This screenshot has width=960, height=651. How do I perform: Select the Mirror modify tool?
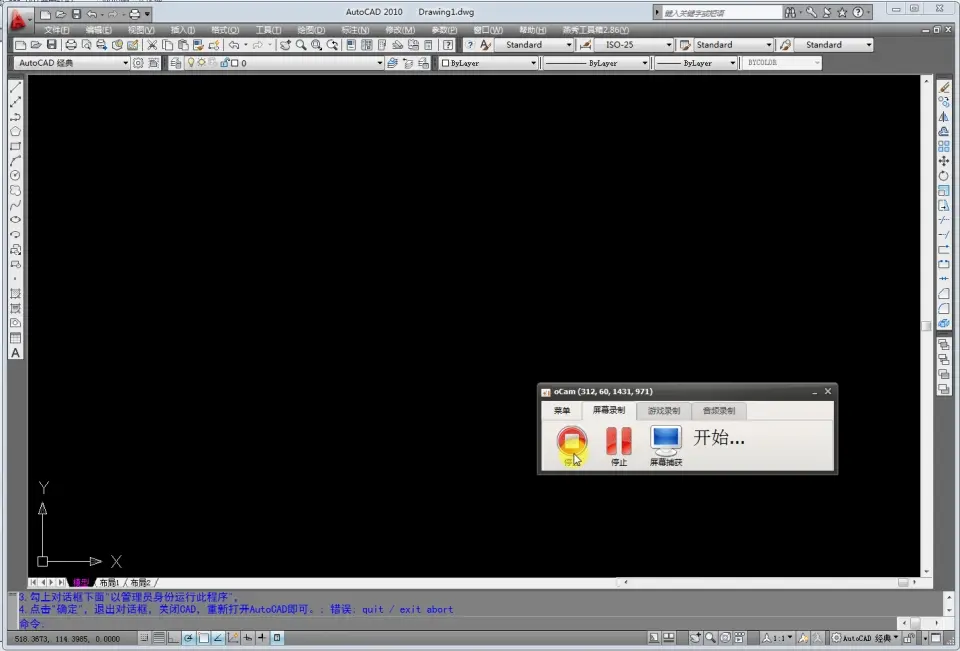[x=944, y=117]
